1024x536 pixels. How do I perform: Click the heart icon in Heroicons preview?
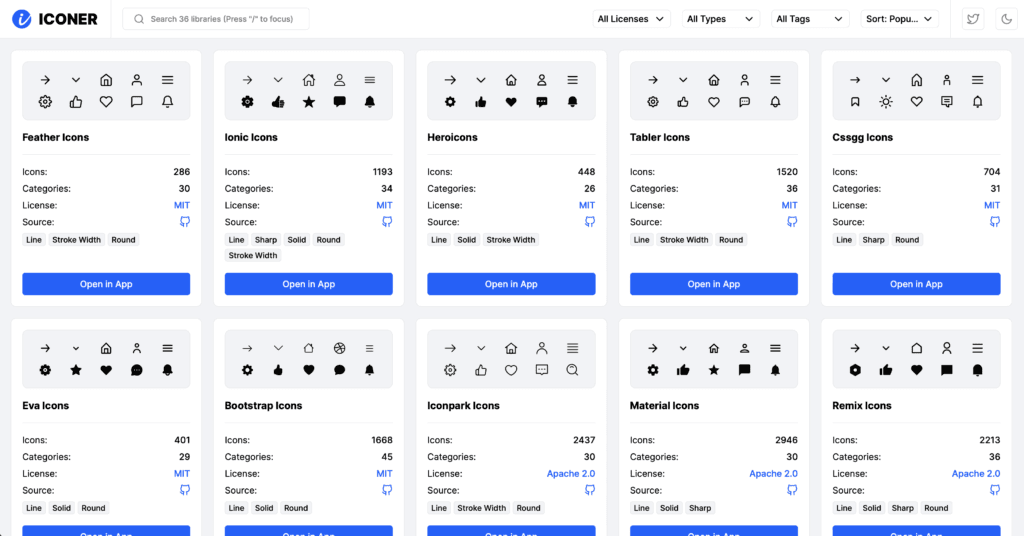pos(511,102)
